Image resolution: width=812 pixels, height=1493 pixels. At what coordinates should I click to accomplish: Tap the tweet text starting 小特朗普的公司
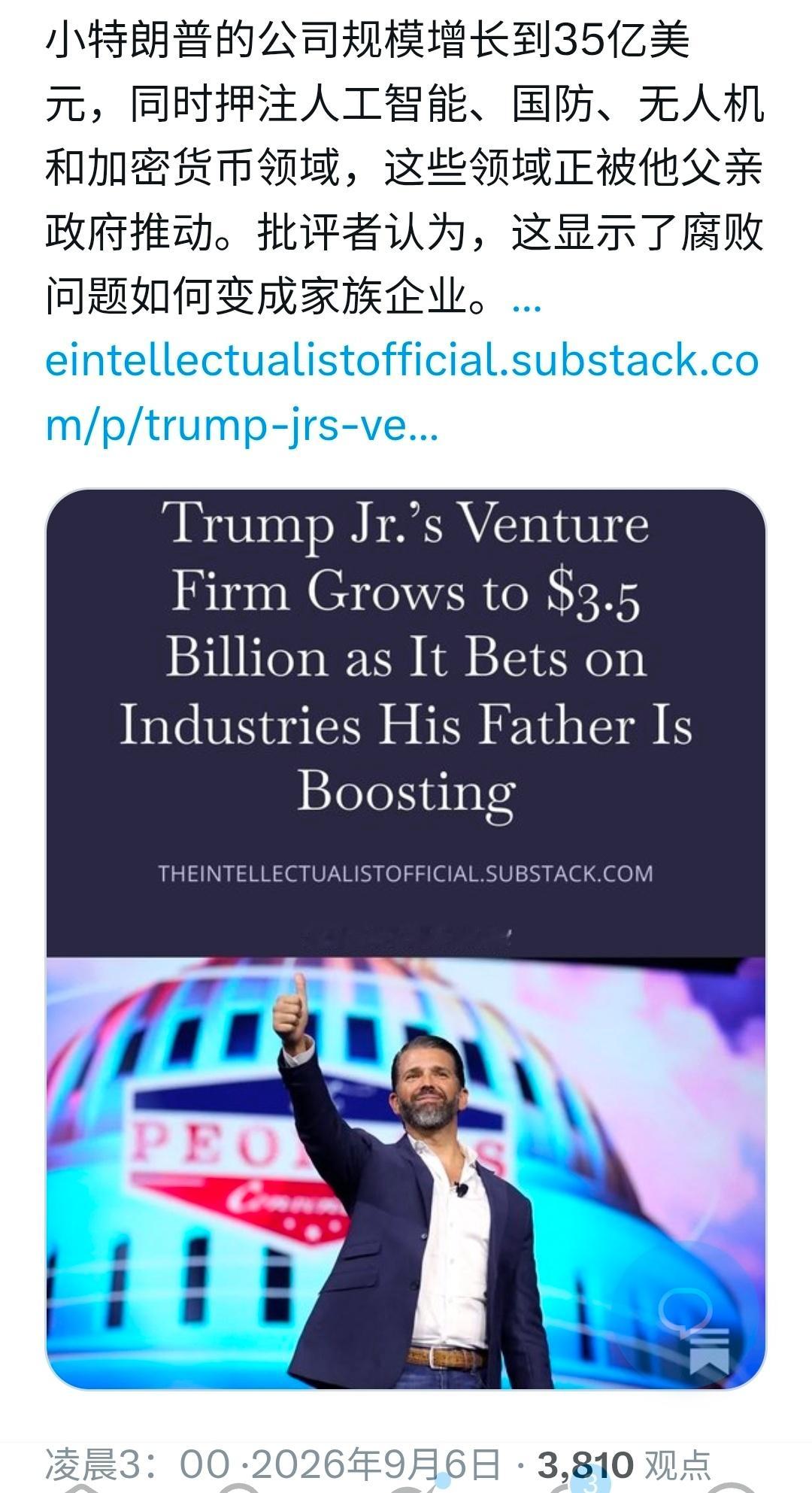(x=404, y=168)
